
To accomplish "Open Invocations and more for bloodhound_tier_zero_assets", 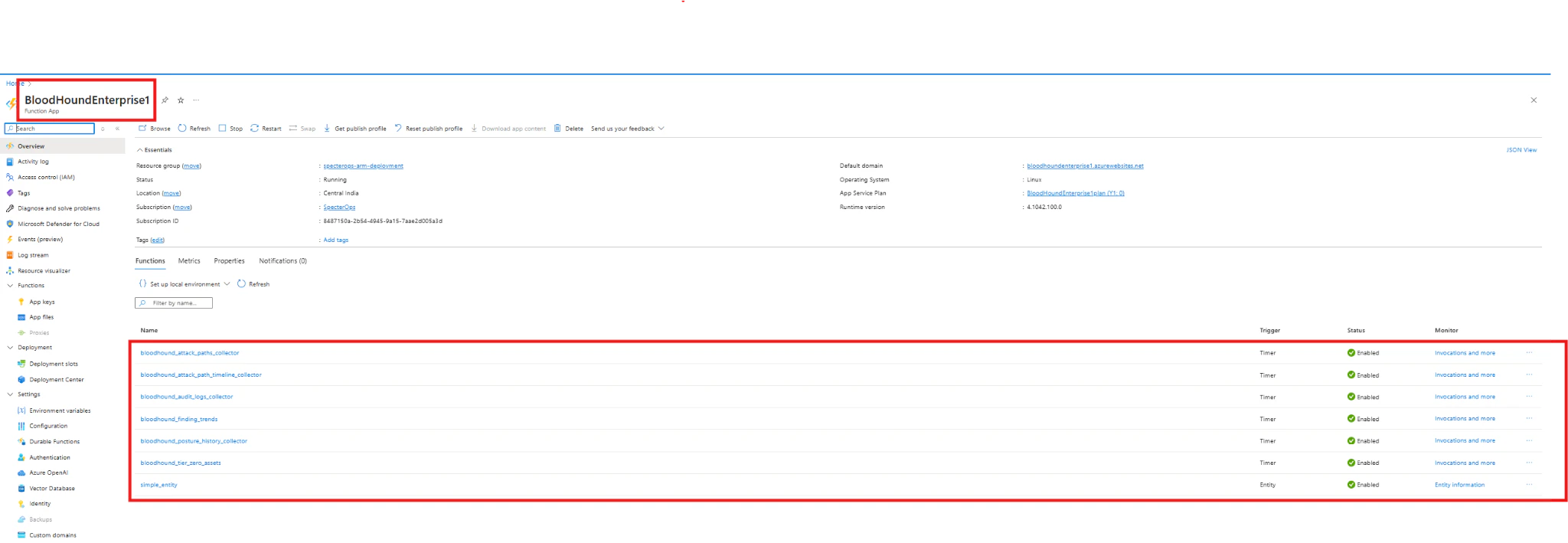I will point(1465,463).
